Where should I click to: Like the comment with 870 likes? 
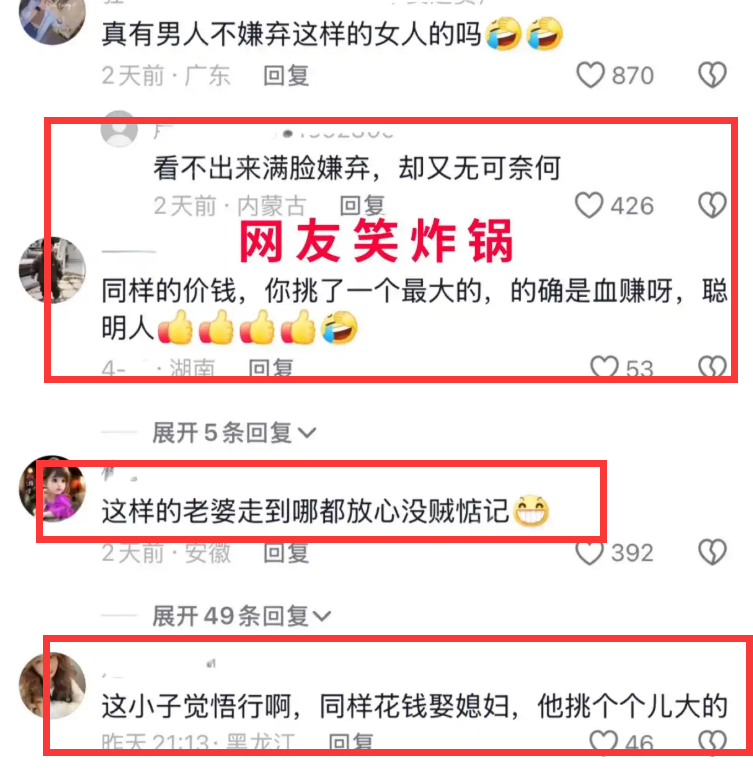pyautogui.click(x=590, y=75)
